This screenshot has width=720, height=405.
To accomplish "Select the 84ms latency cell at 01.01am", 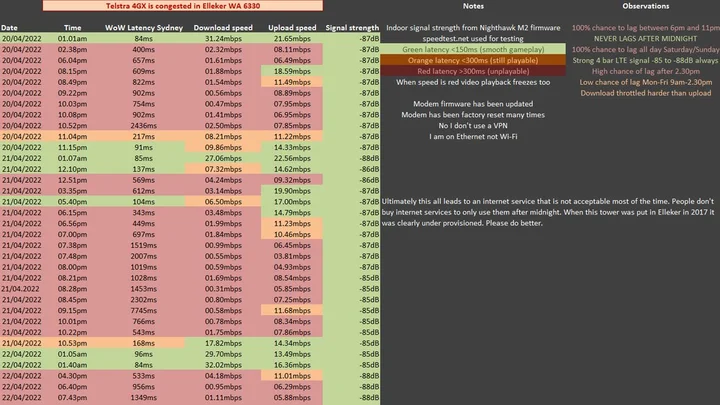I will point(144,39).
